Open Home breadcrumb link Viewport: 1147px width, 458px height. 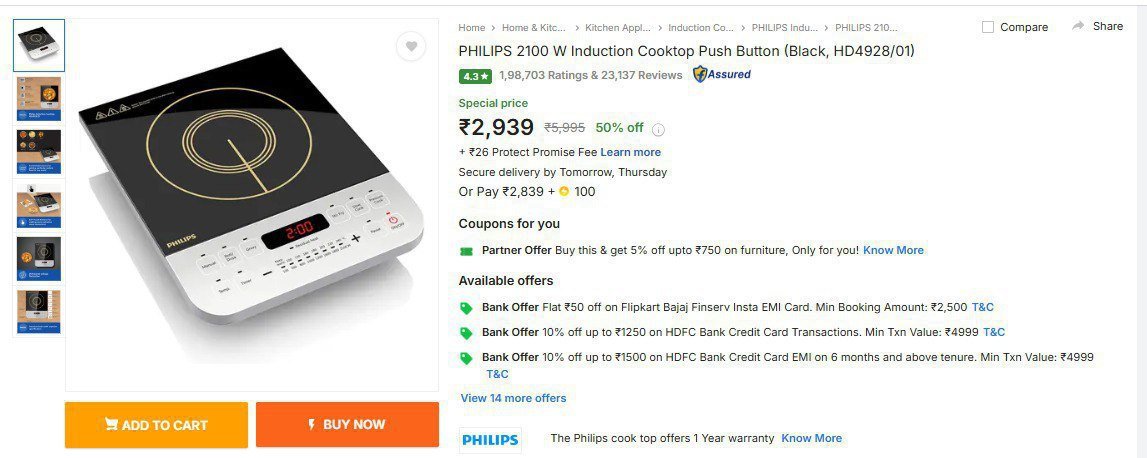tap(471, 28)
